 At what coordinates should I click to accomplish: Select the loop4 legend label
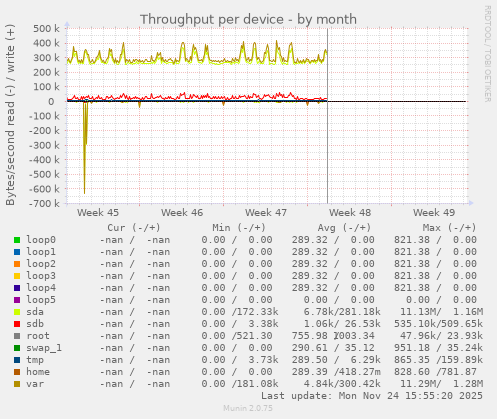tap(41, 288)
